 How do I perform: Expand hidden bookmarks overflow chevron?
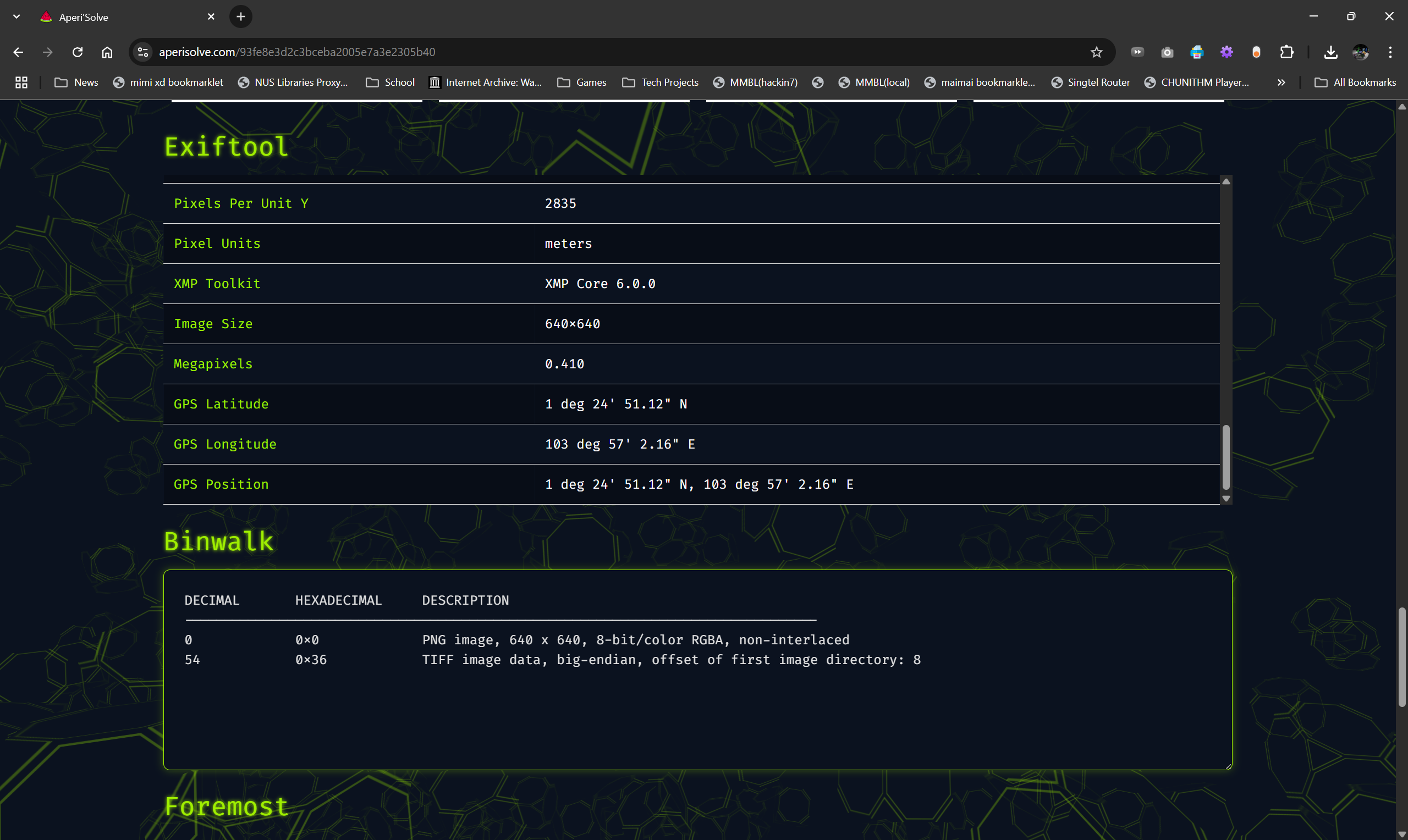point(1281,82)
